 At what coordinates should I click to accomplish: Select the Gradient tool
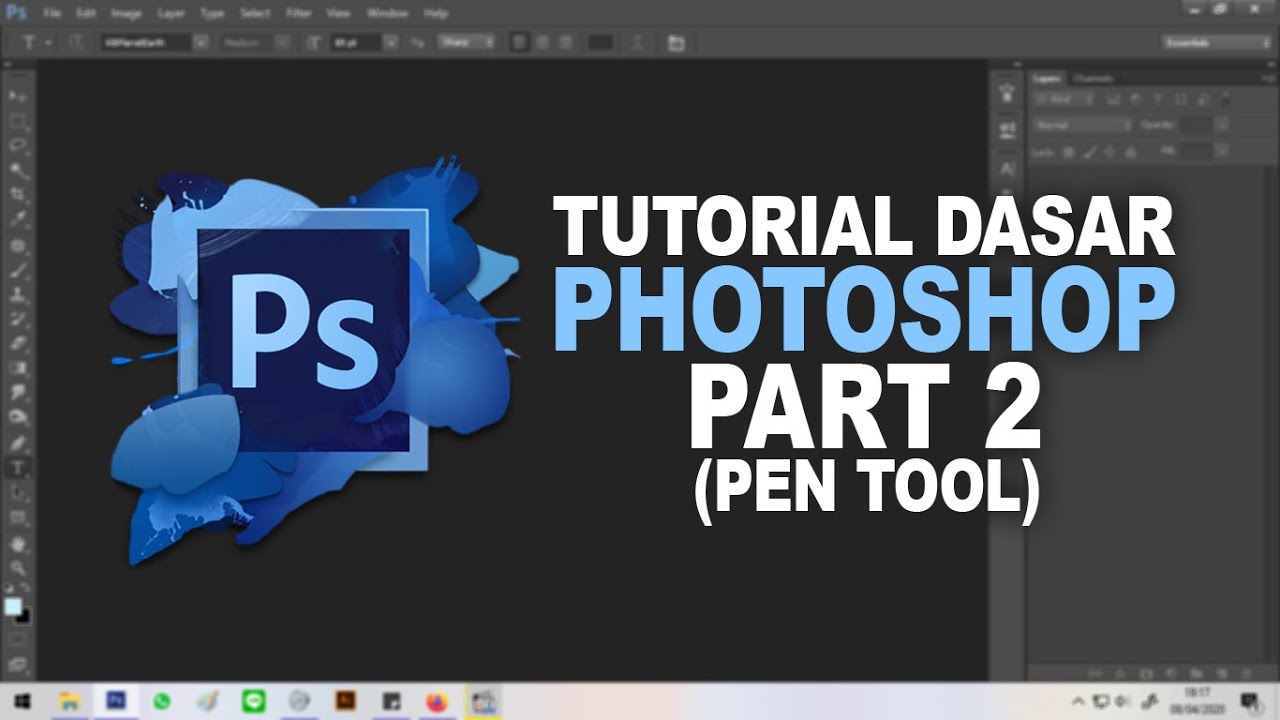18,369
